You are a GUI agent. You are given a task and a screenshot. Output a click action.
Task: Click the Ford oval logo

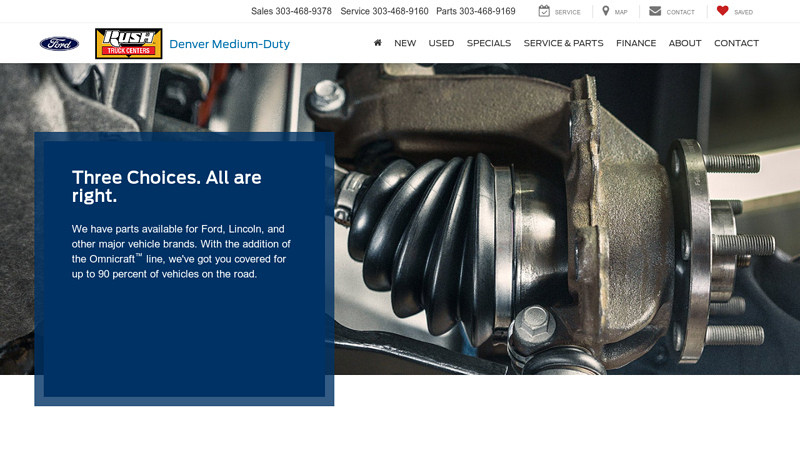(59, 44)
